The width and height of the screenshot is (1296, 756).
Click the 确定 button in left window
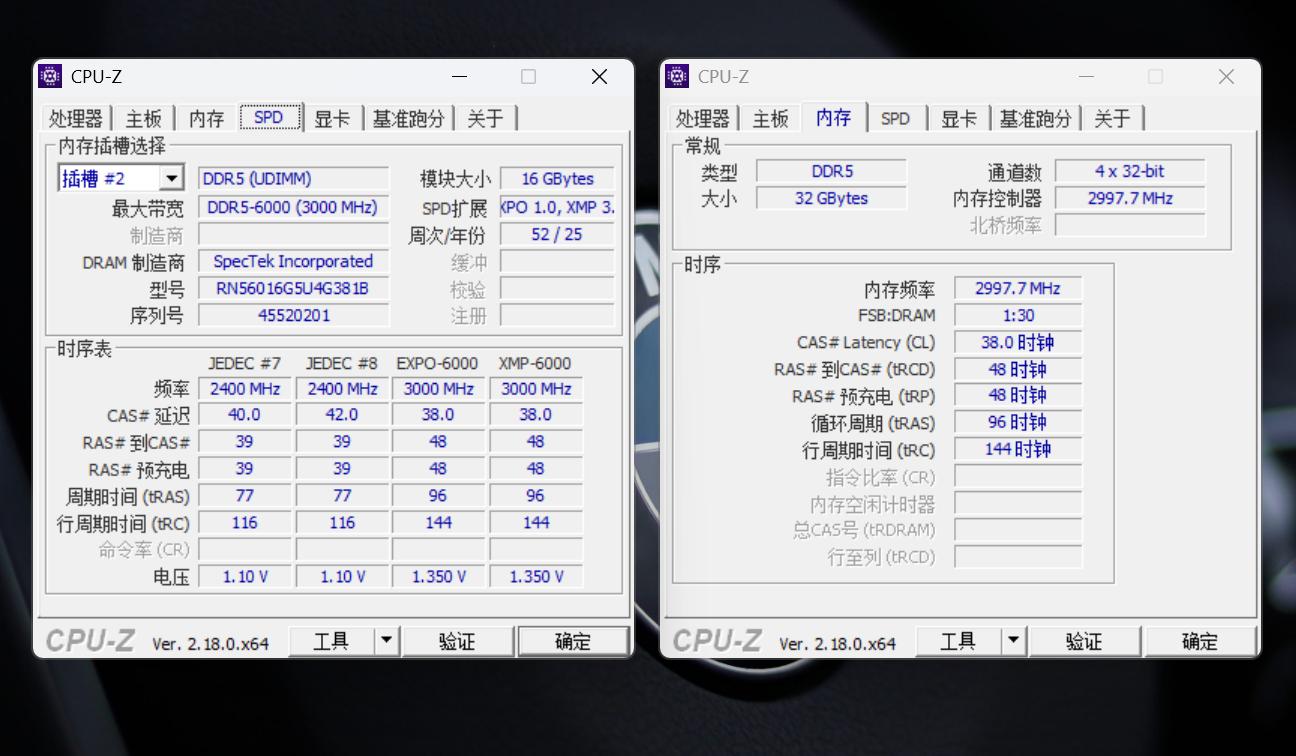(573, 641)
